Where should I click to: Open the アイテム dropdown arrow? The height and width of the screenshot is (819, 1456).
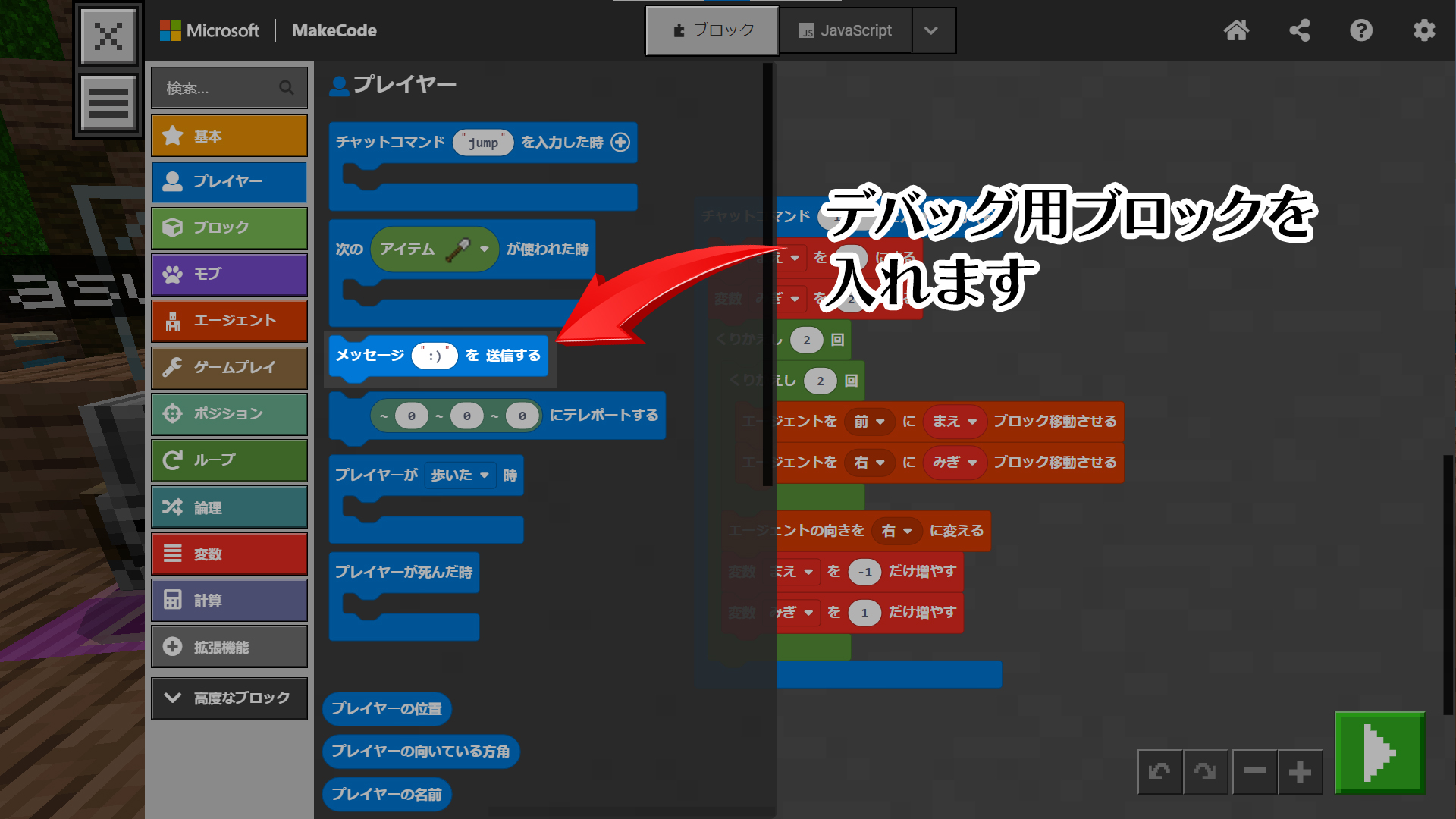coord(485,249)
